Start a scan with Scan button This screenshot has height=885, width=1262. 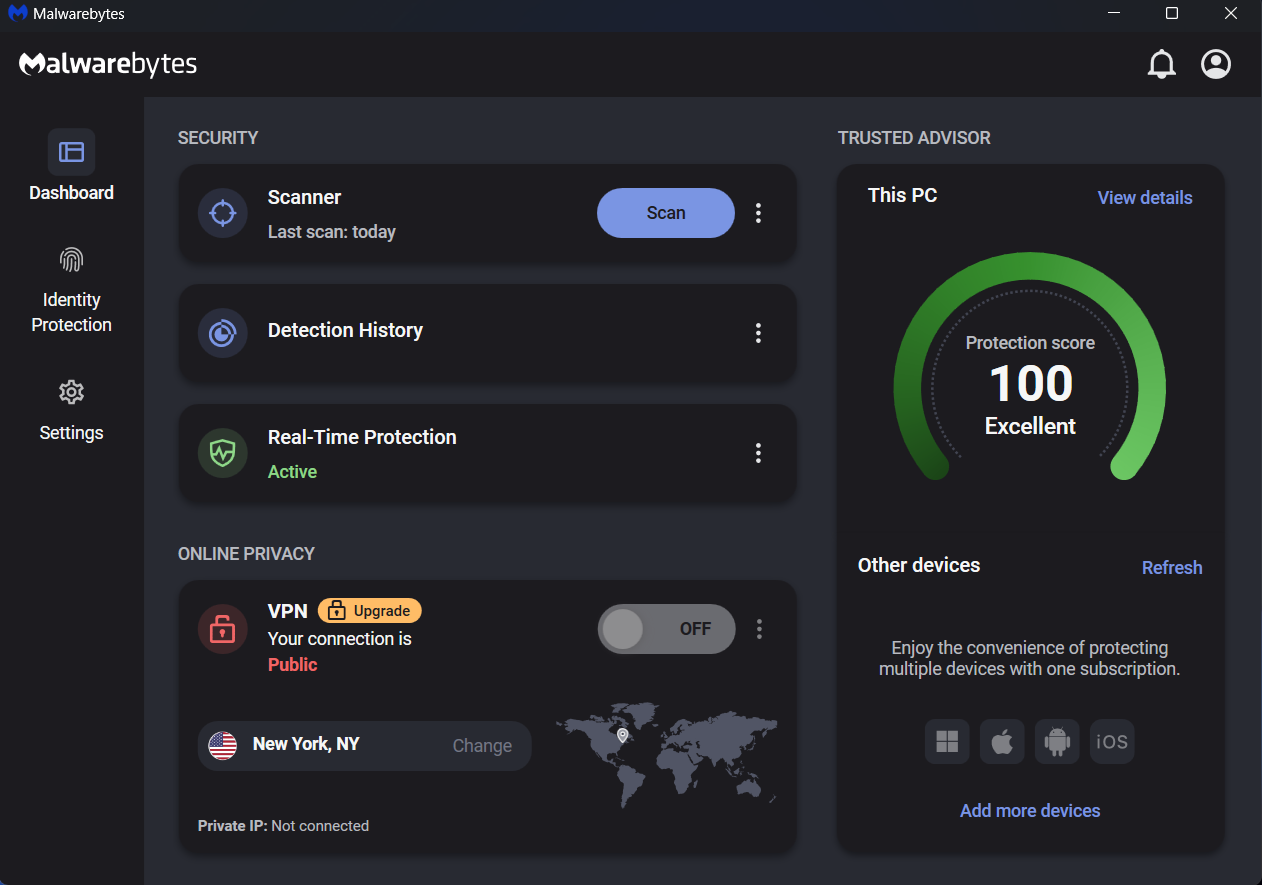pyautogui.click(x=666, y=213)
